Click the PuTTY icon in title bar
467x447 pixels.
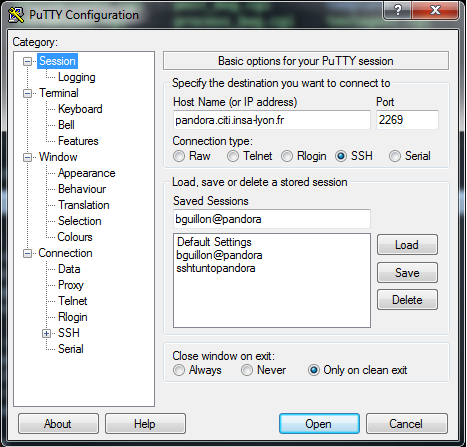pos(16,15)
